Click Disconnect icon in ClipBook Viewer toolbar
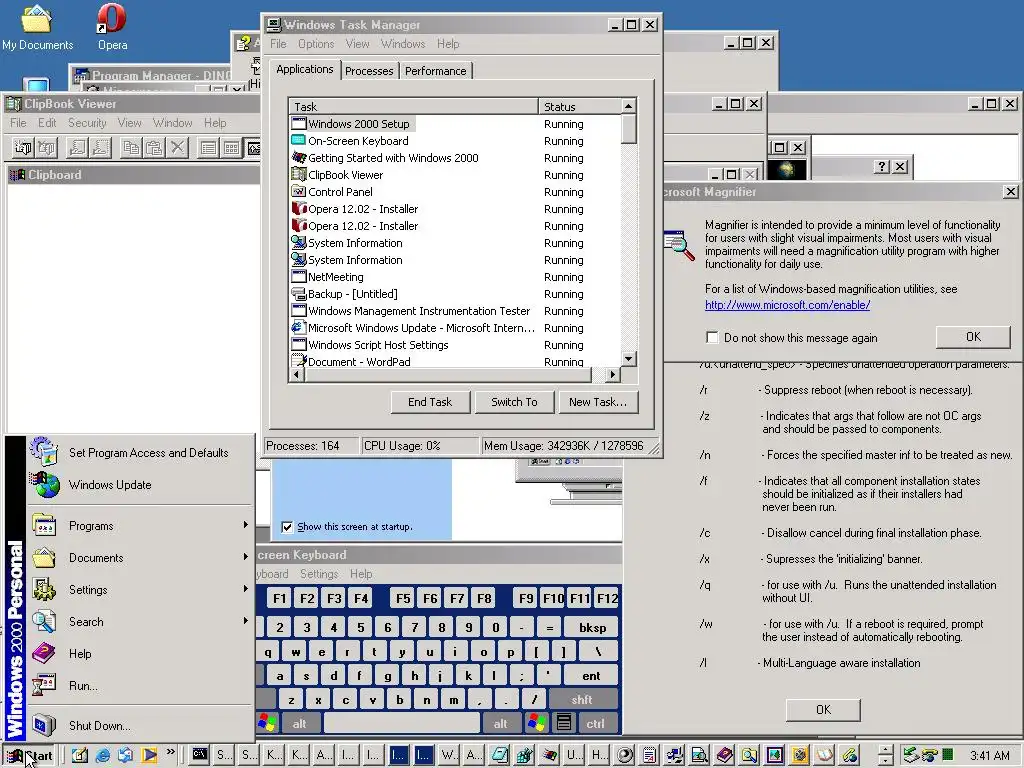Viewport: 1024px width, 768px height. point(46,148)
